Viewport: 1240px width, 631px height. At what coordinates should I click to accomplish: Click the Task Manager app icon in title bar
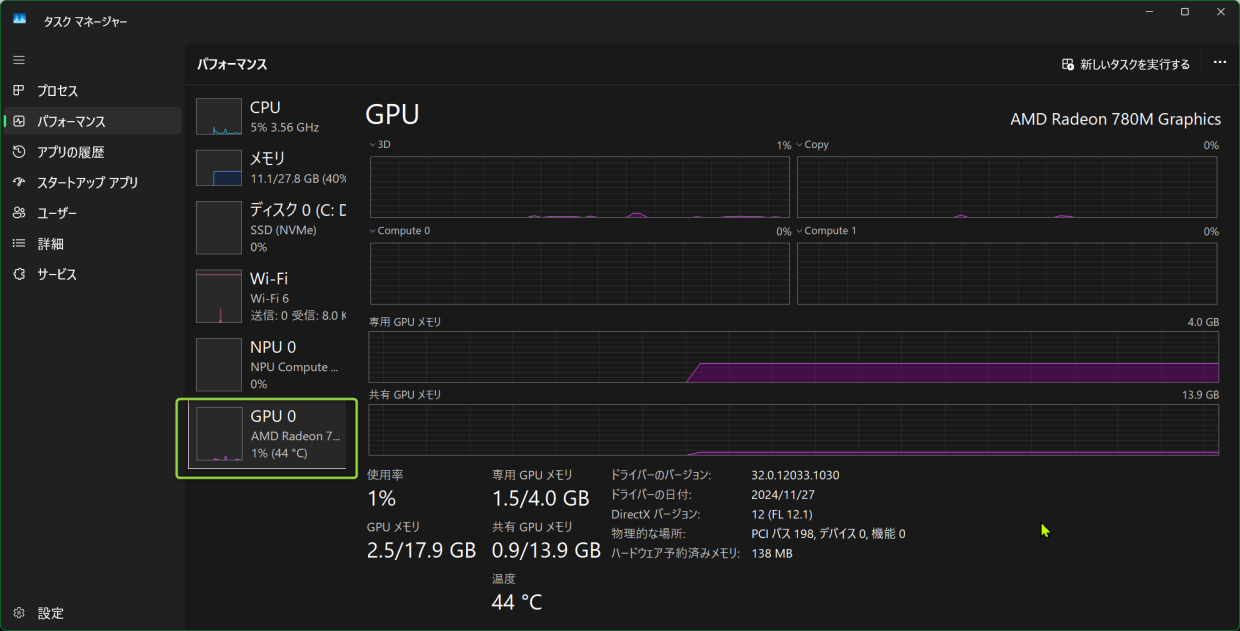click(x=19, y=20)
